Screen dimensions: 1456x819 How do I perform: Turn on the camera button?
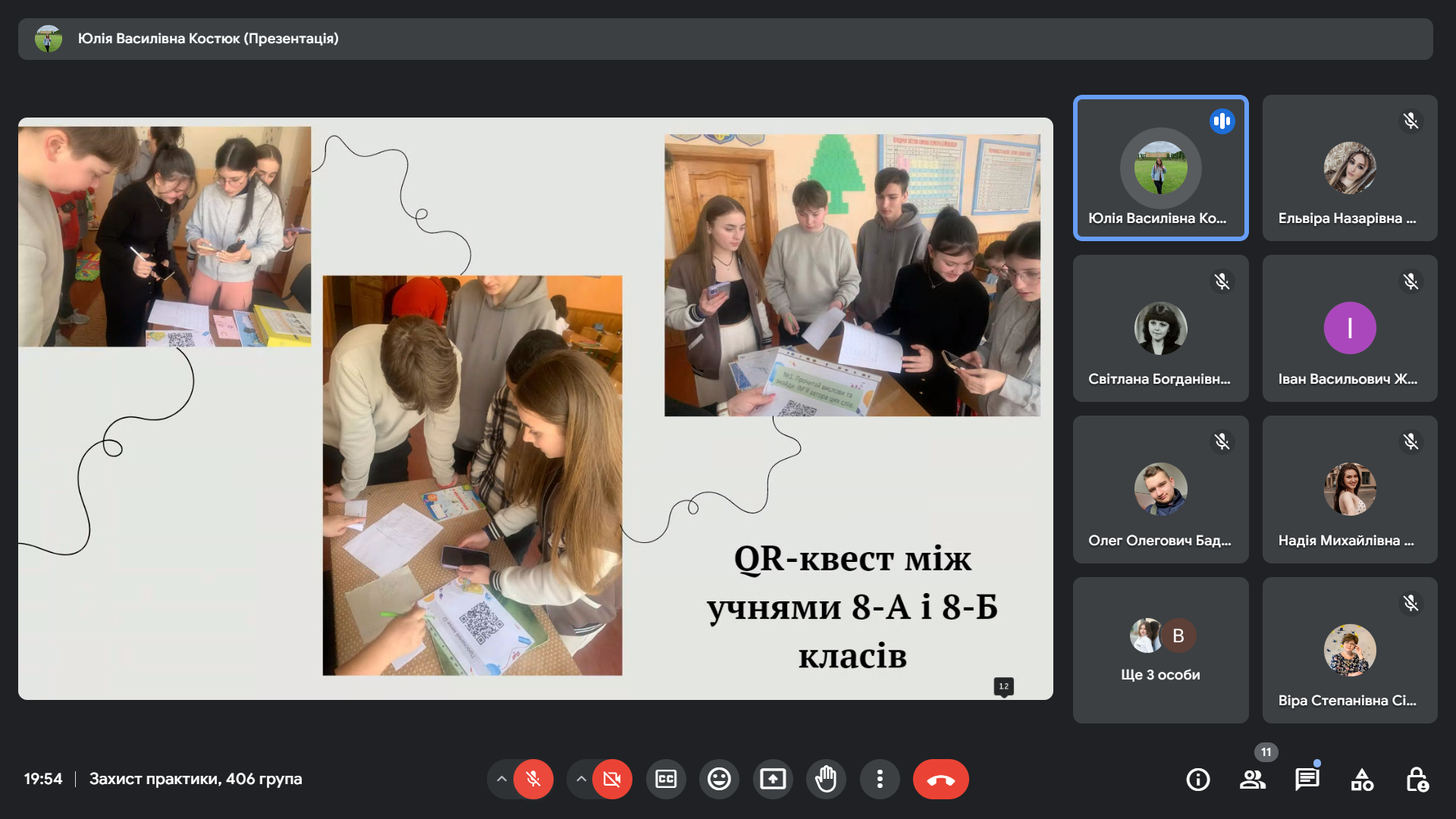tap(612, 779)
